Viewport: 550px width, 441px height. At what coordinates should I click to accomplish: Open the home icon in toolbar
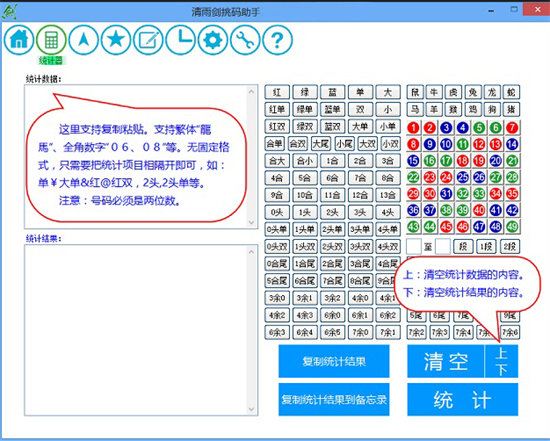point(19,40)
